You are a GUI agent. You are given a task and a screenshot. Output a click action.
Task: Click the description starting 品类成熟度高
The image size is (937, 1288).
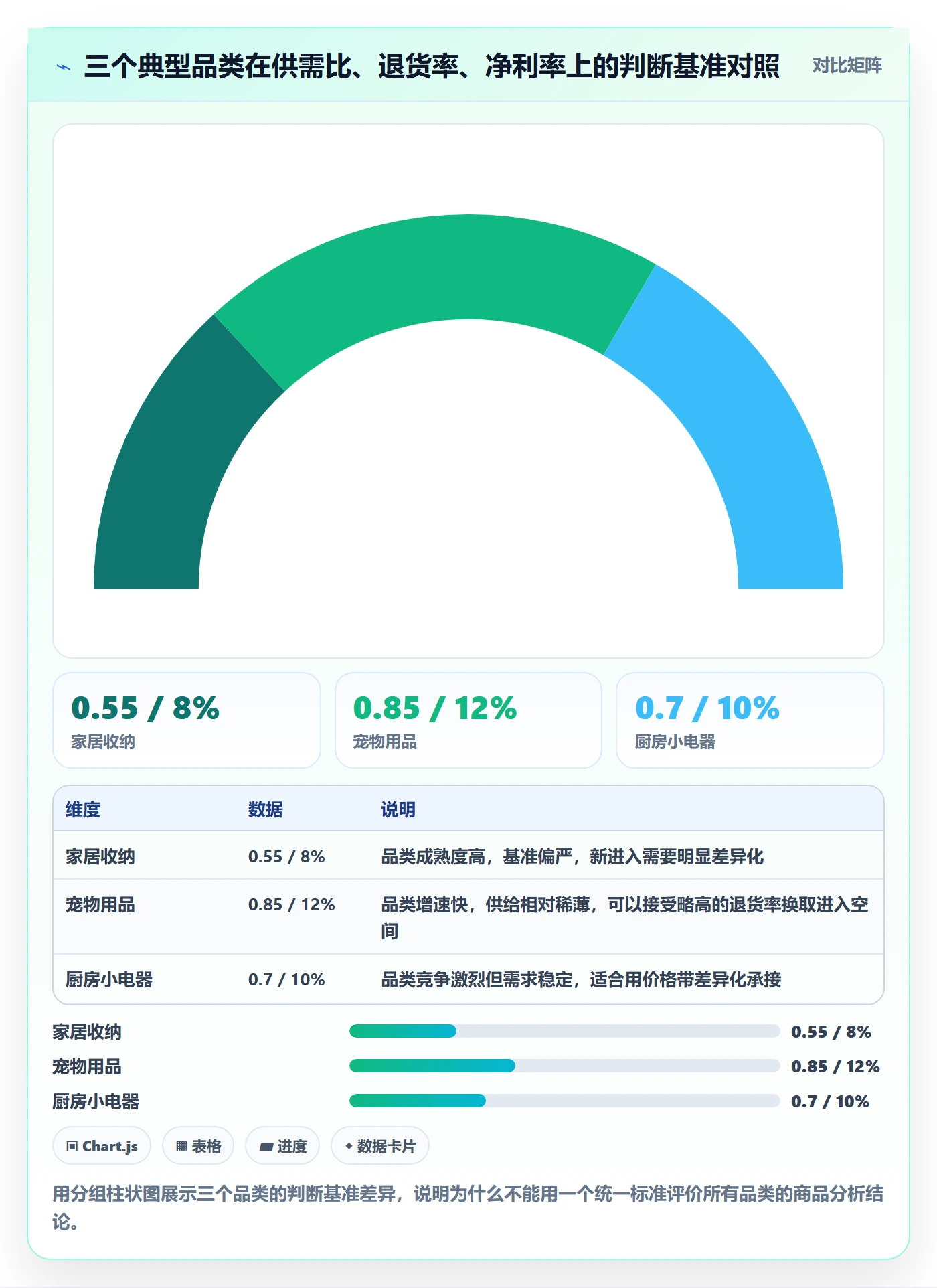pyautogui.click(x=572, y=856)
